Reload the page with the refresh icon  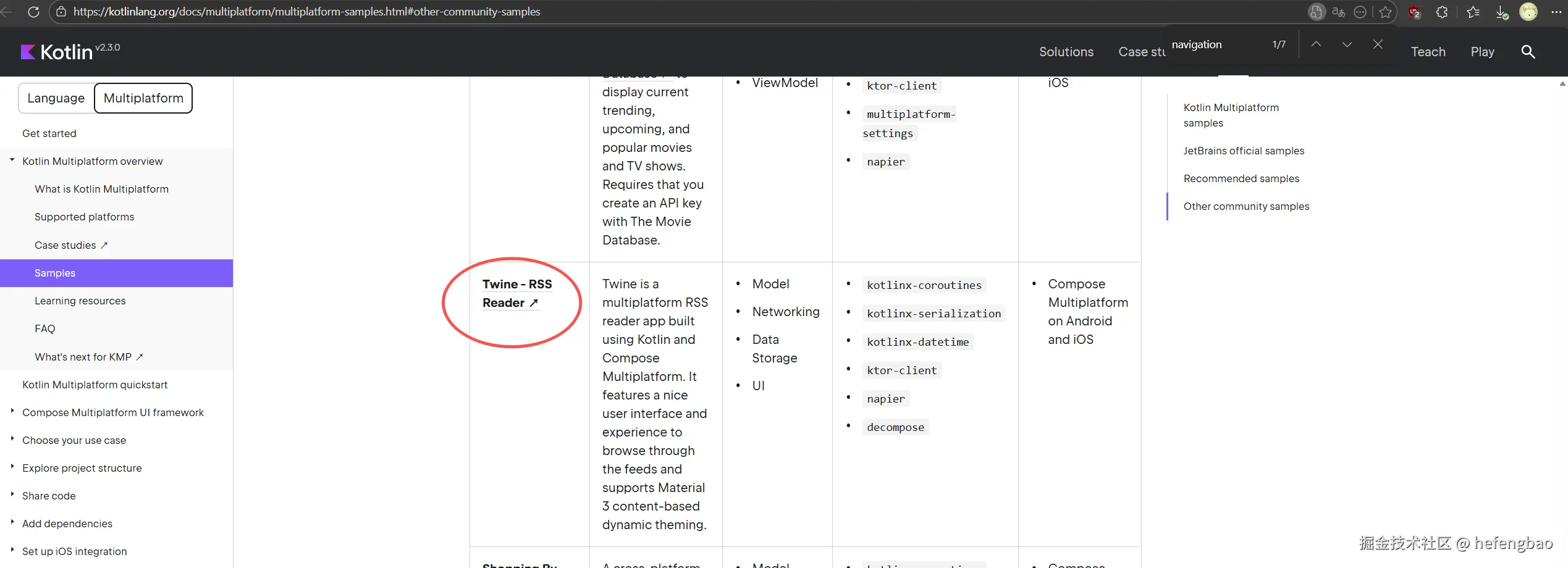pyautogui.click(x=33, y=12)
